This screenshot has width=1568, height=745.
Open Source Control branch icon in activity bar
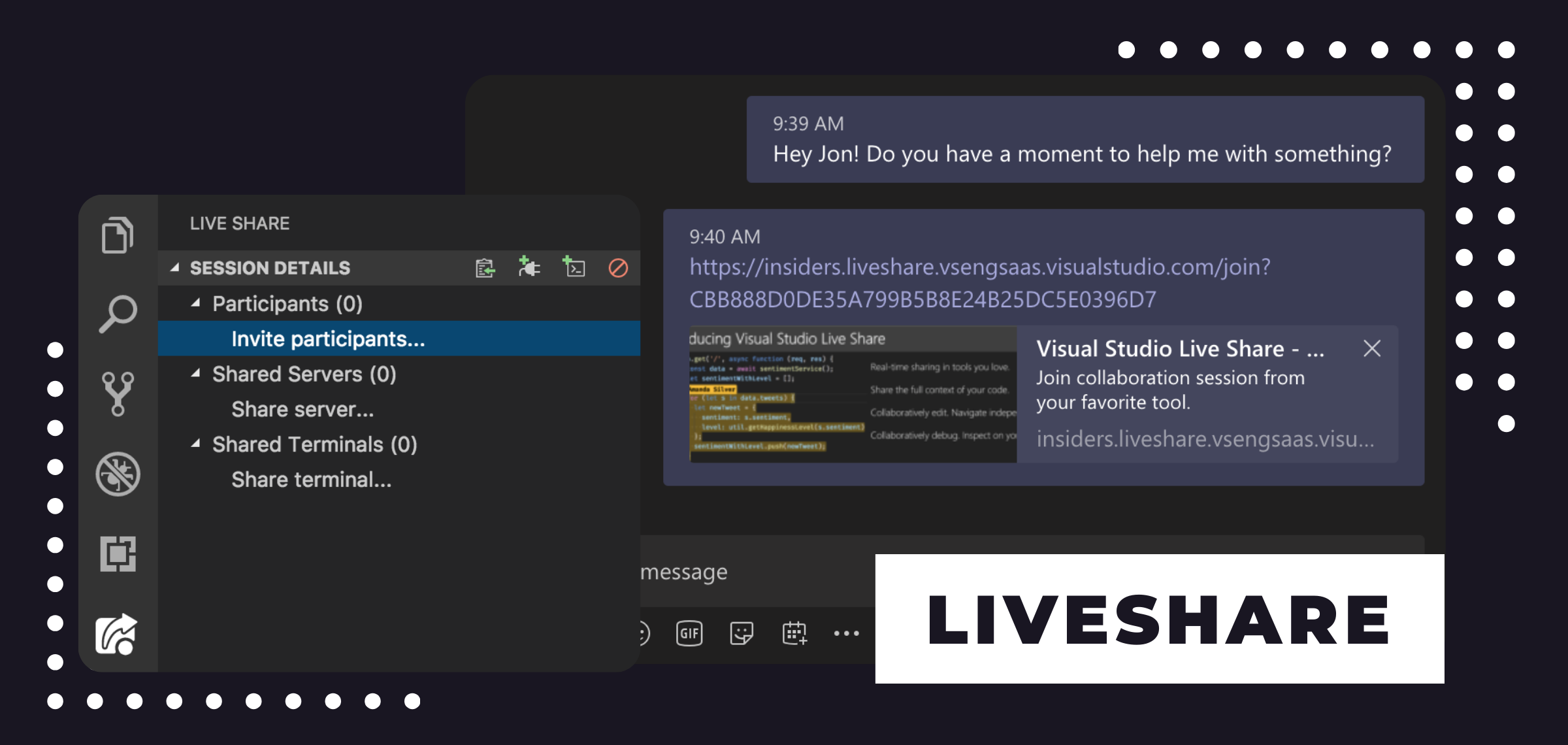[118, 393]
